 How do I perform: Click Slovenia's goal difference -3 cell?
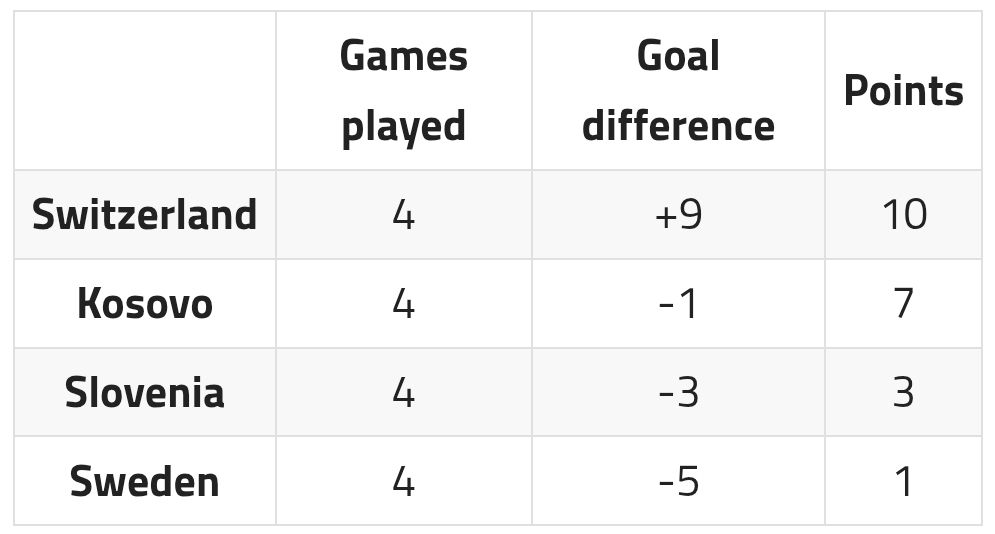pyautogui.click(x=678, y=392)
